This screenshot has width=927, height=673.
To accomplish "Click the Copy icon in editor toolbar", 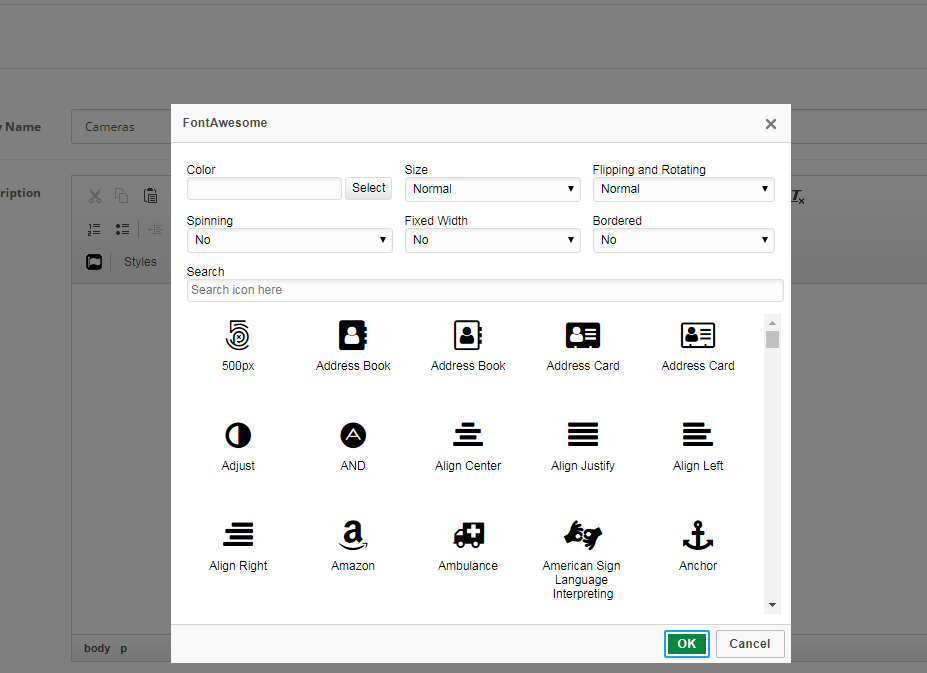I will click(x=122, y=196).
